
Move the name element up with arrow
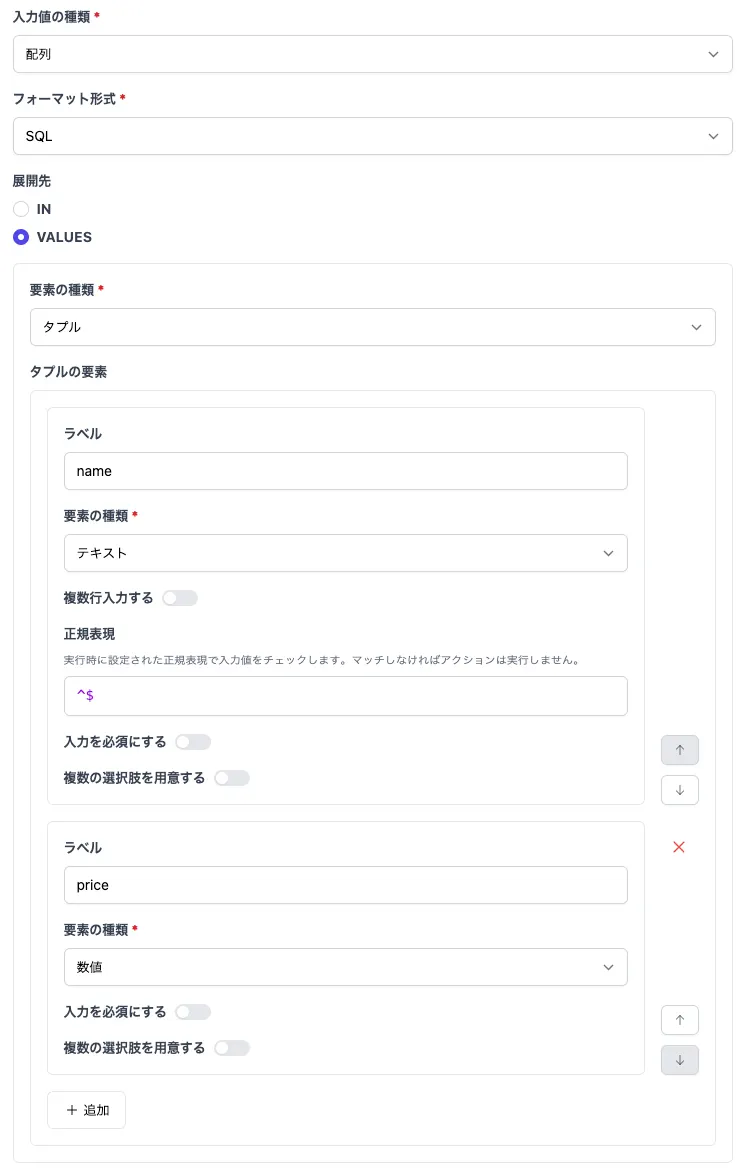[679, 750]
